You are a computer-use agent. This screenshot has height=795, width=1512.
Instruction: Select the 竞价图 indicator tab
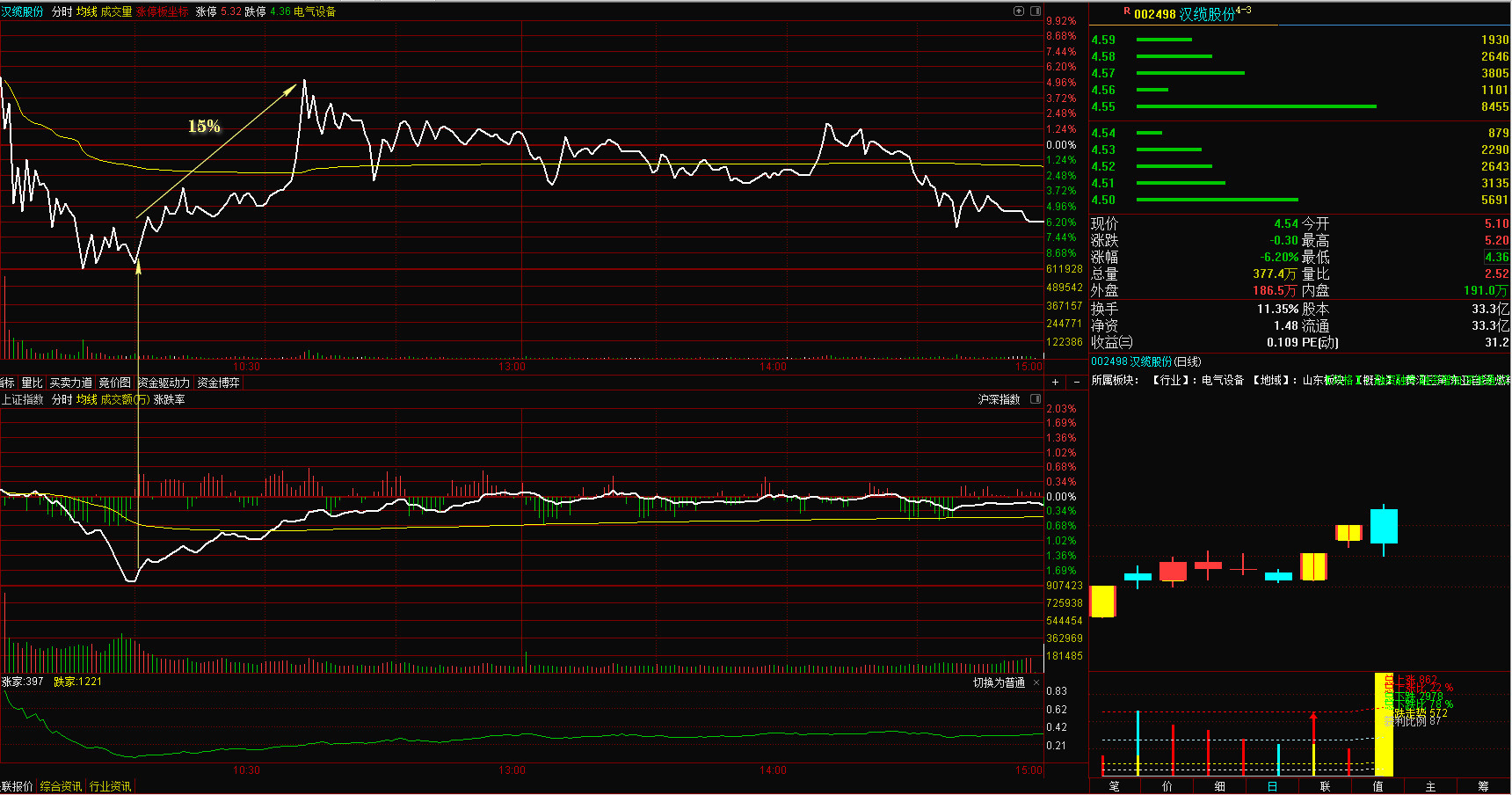click(x=114, y=383)
